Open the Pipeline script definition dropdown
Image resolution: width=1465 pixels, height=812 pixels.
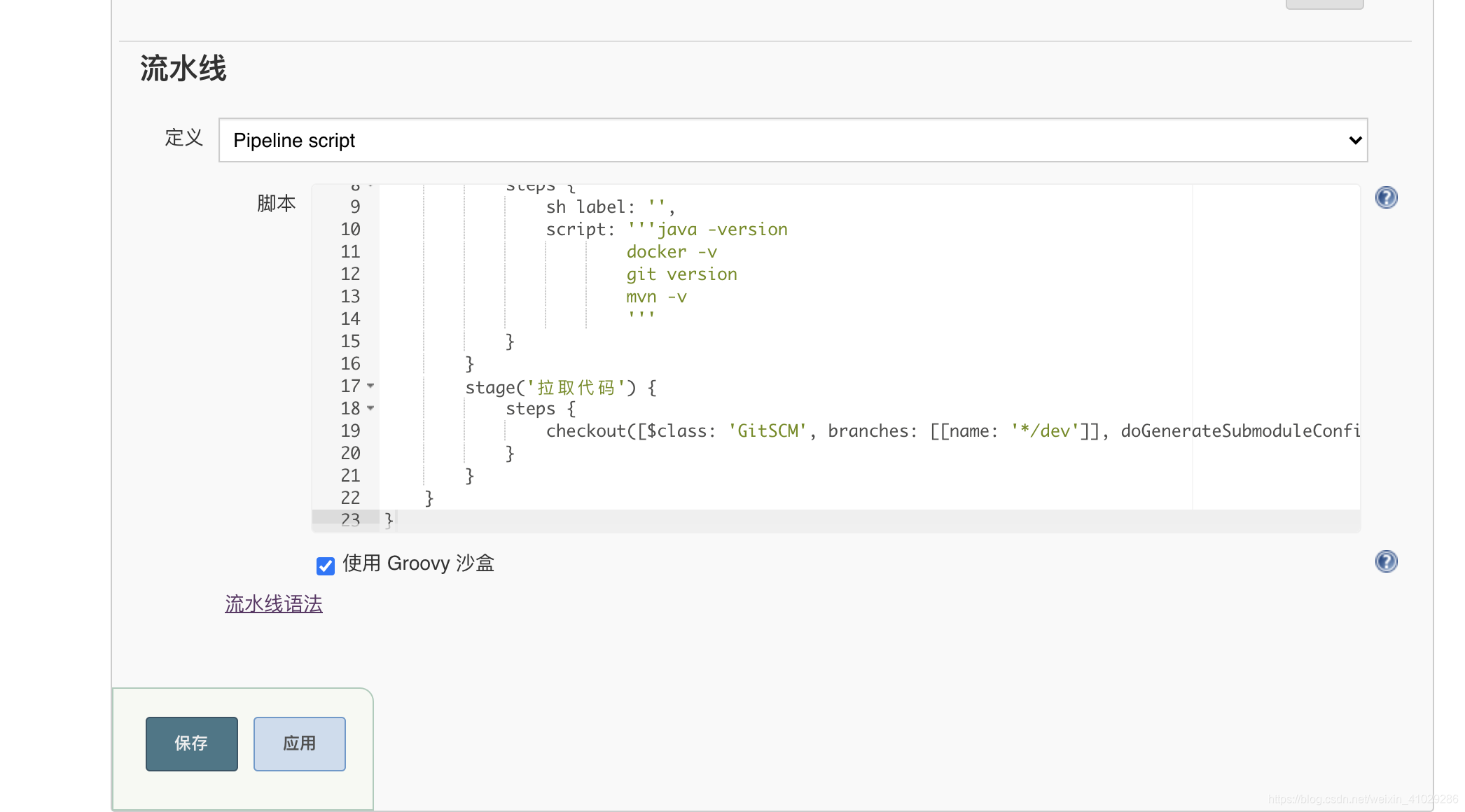tap(793, 140)
